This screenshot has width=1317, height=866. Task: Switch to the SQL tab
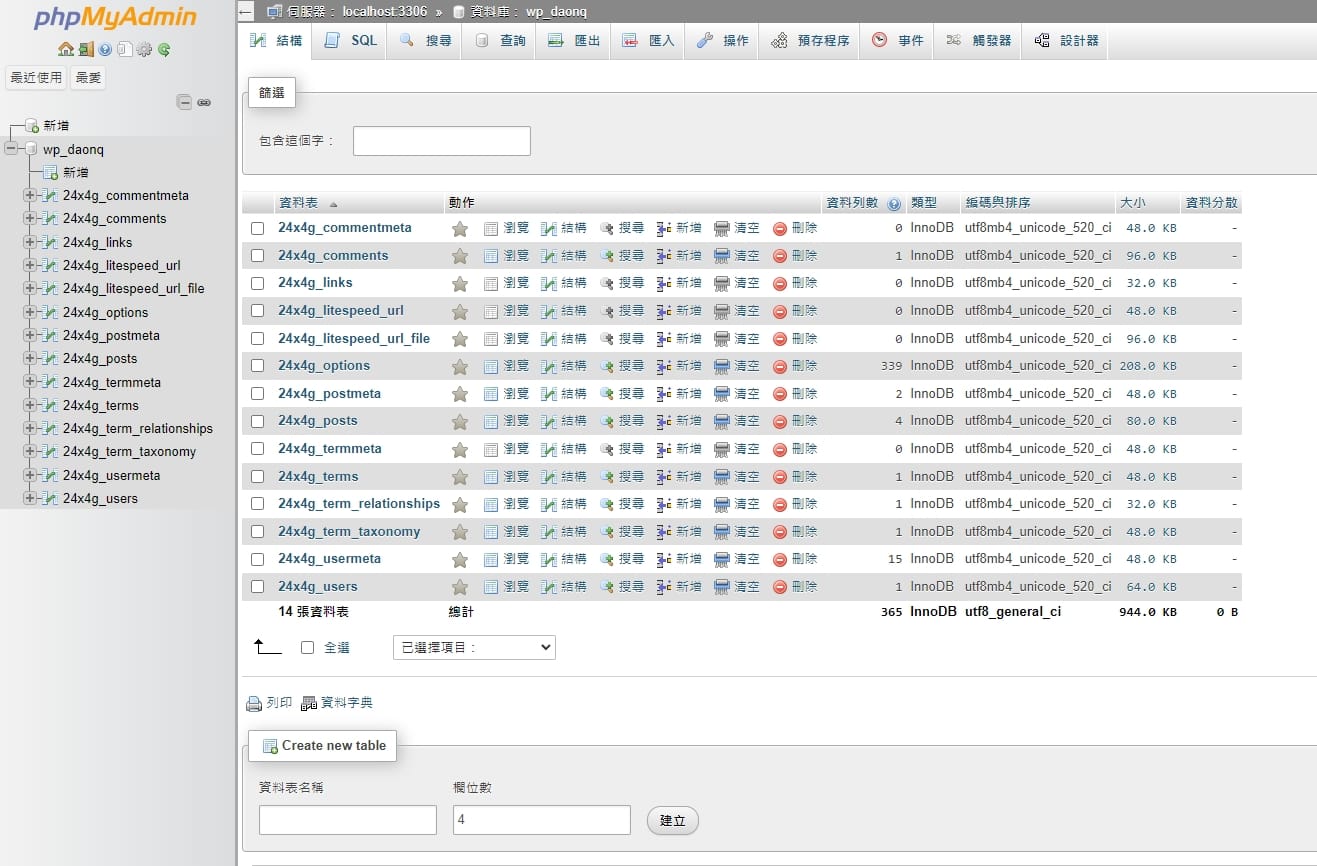click(x=350, y=40)
